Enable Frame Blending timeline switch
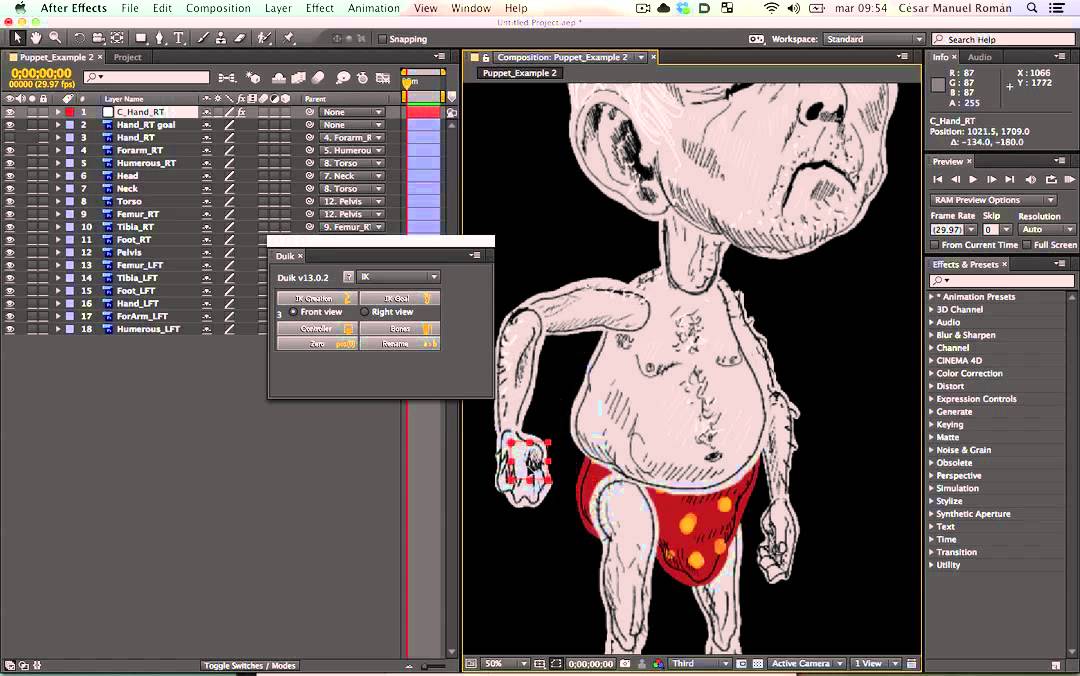 [x=298, y=78]
